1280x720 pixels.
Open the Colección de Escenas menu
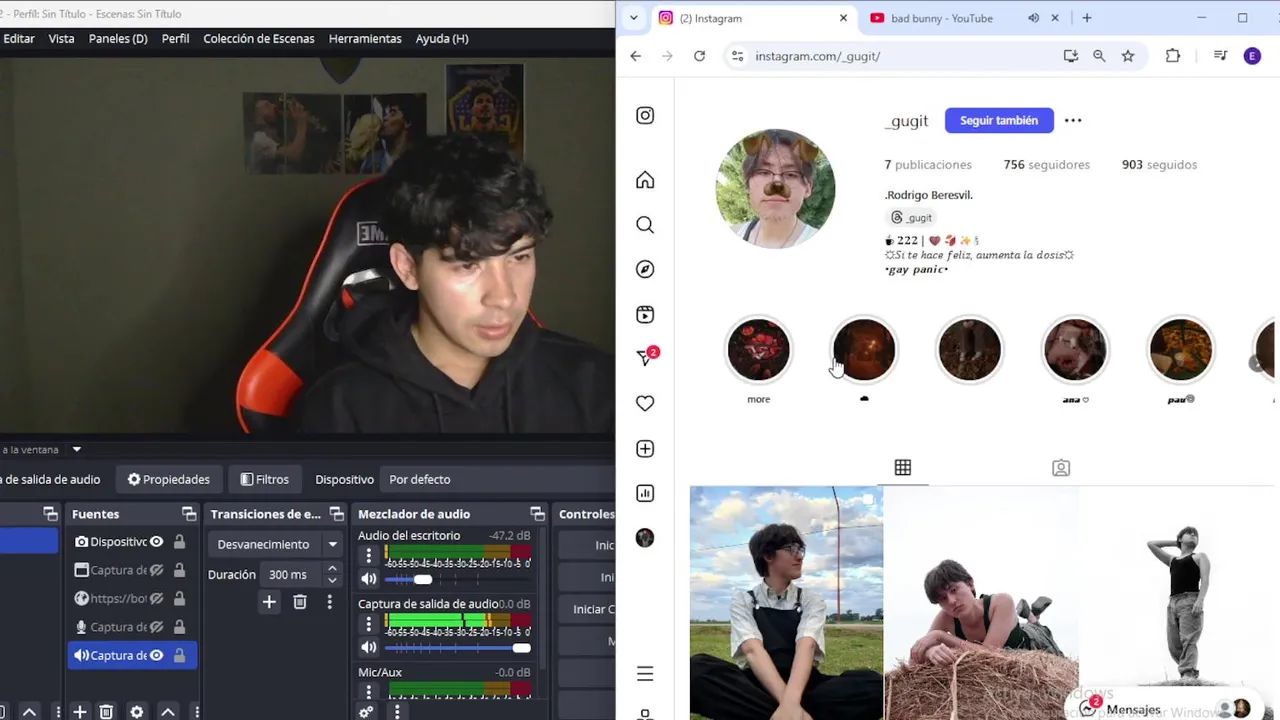tap(259, 38)
